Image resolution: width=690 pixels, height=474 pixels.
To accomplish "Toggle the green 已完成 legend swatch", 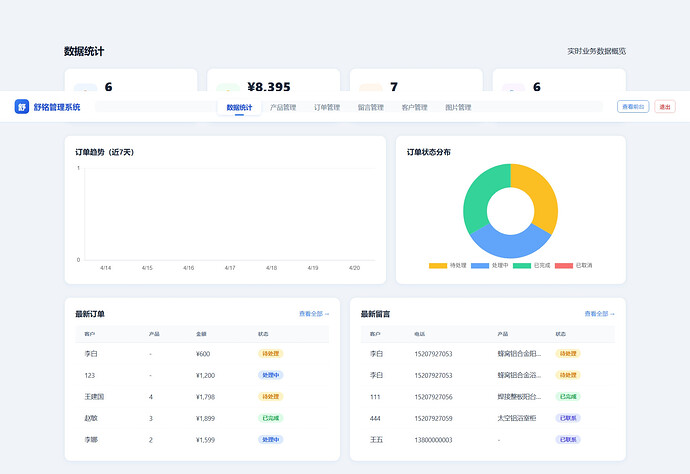I will click(522, 266).
